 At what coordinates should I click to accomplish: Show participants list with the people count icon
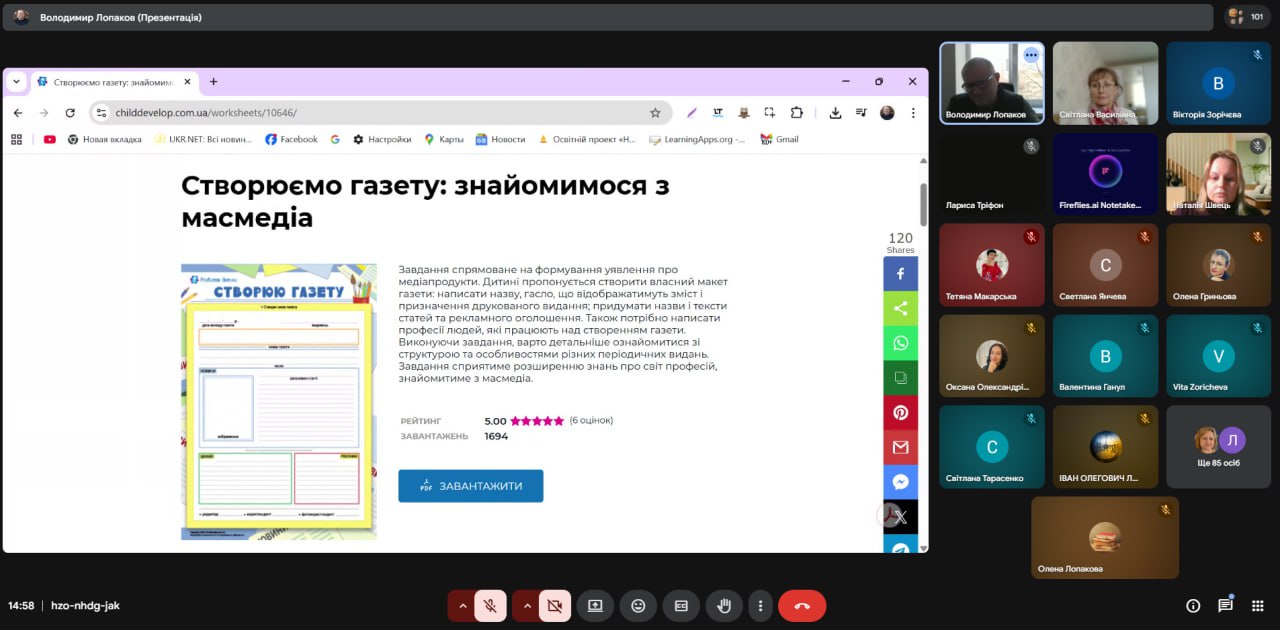[1244, 16]
